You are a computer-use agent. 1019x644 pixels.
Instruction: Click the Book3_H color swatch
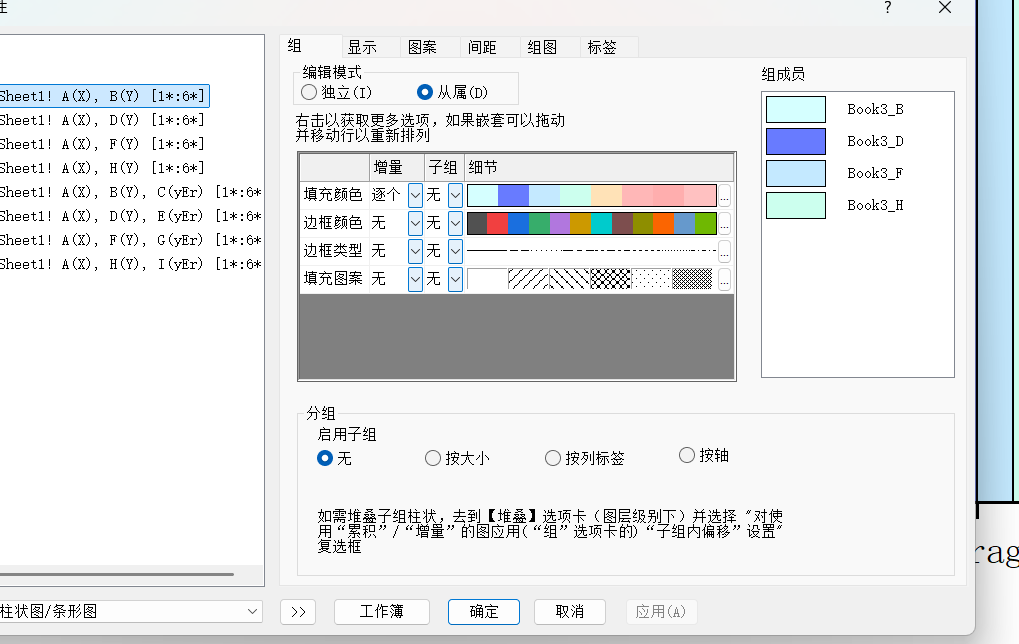point(796,205)
